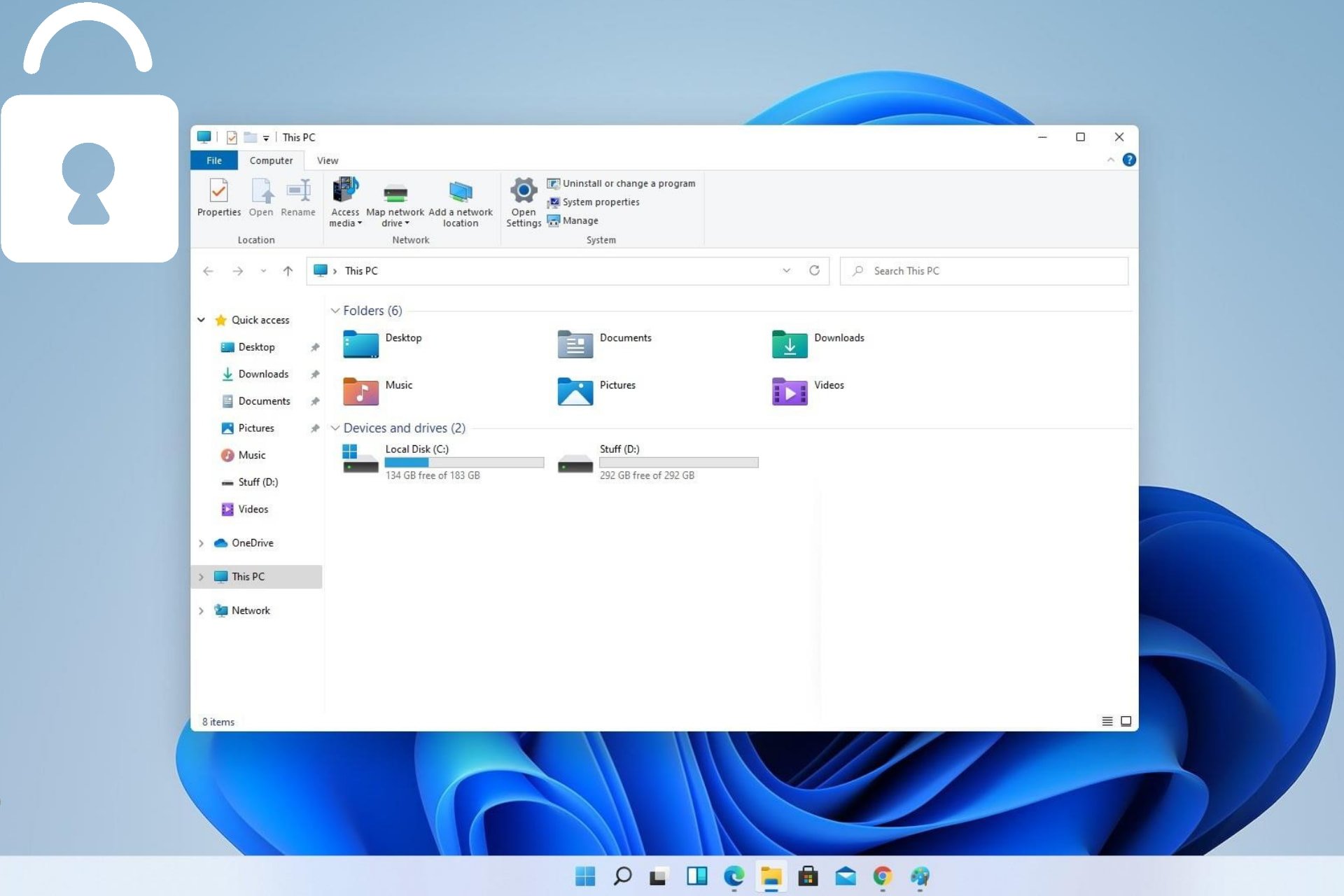This screenshot has height=896, width=1344.
Task: Click the Search This PC field
Action: click(984, 271)
